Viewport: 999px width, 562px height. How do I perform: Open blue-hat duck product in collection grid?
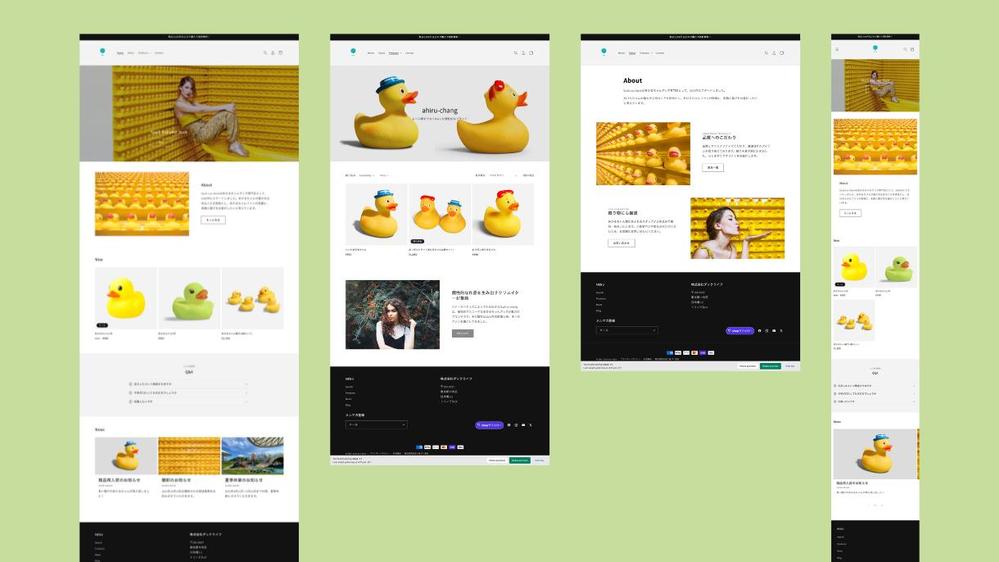(376, 214)
